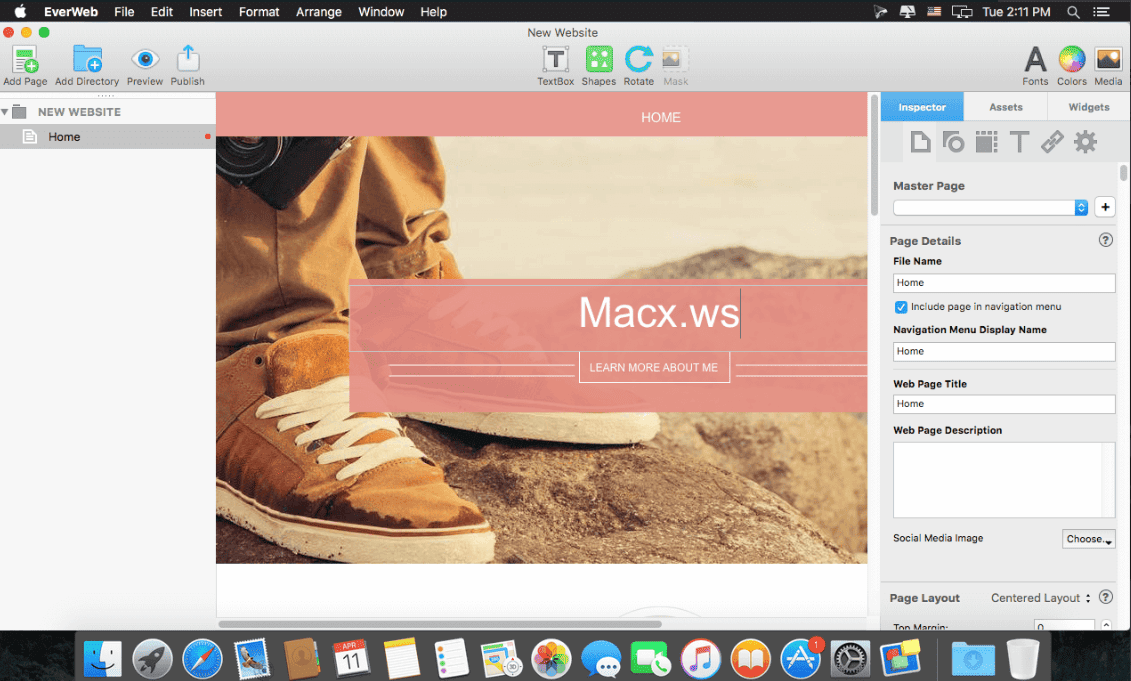This screenshot has height=681, width=1131.
Task: Select the Home page in sidebar
Action: pos(107,136)
